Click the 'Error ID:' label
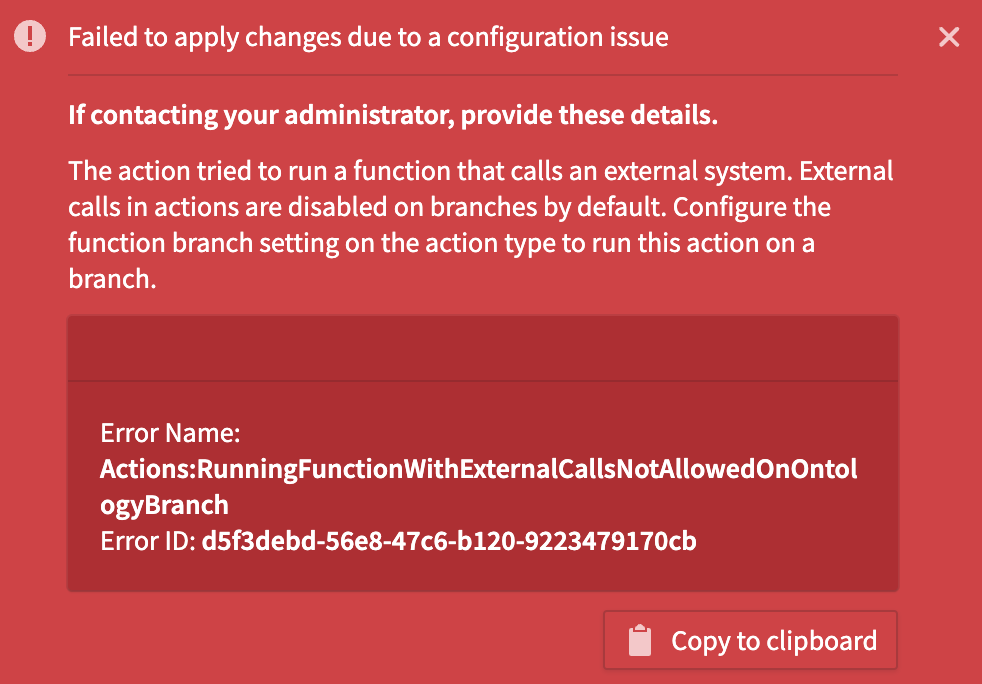 click(x=148, y=542)
